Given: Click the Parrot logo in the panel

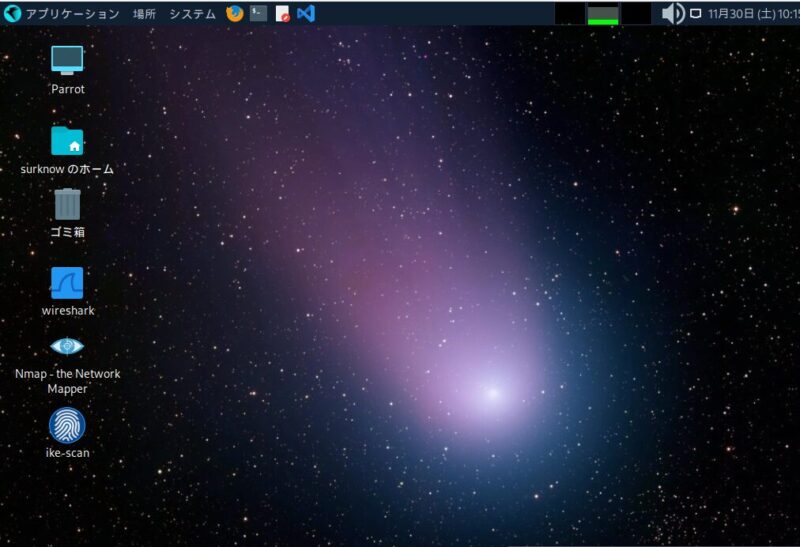Looking at the screenshot, I should point(12,13).
